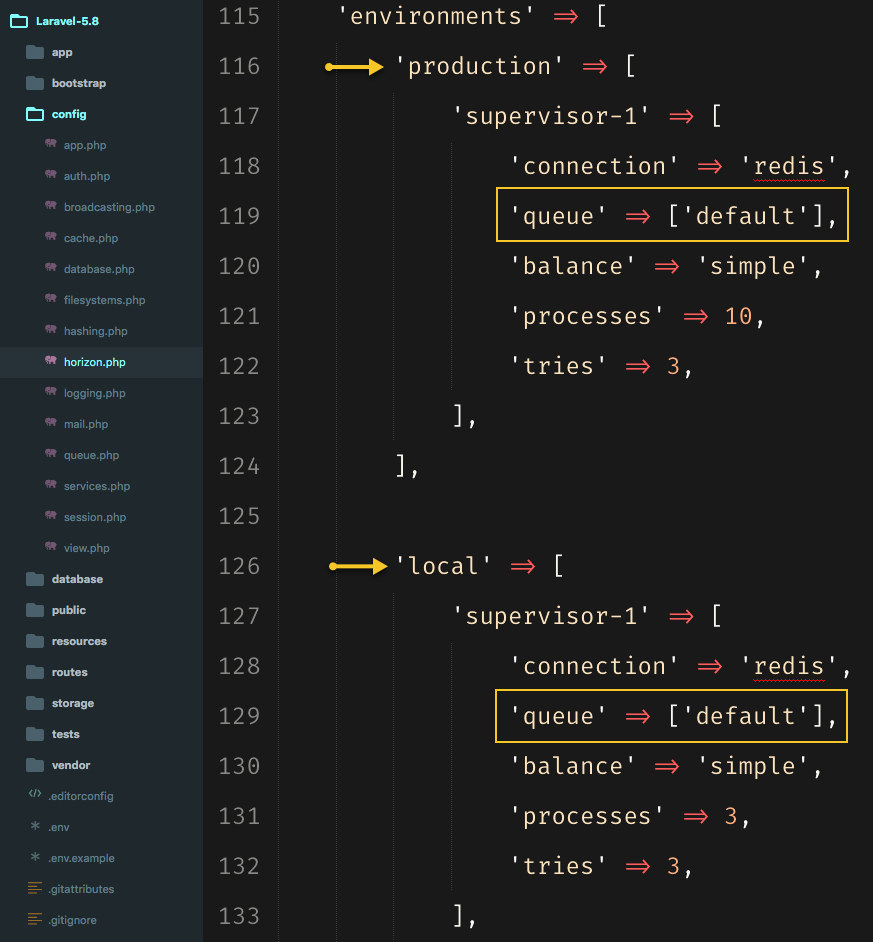The width and height of the screenshot is (873, 942).
Task: Expand the routes folder
Action: (x=70, y=672)
